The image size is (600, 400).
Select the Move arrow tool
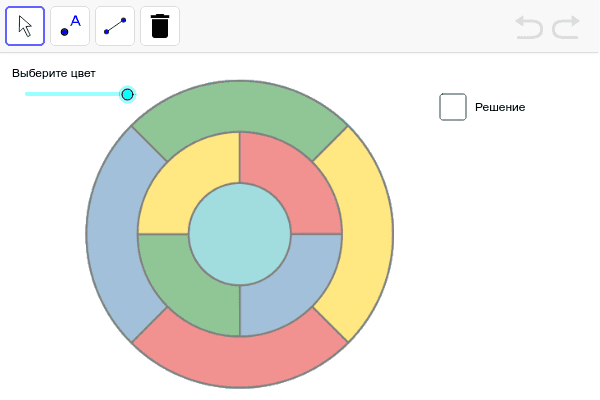click(25, 26)
